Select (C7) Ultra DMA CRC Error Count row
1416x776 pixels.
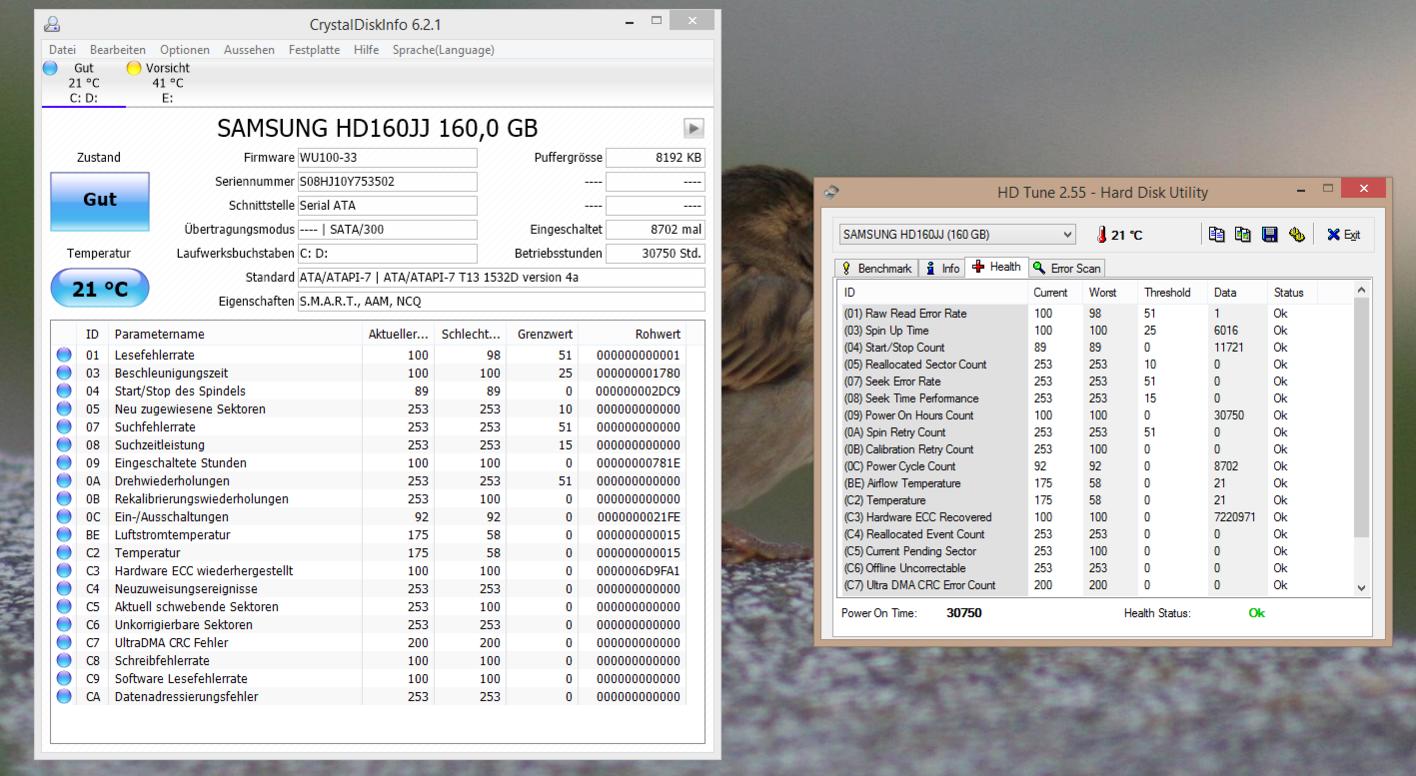1095,585
